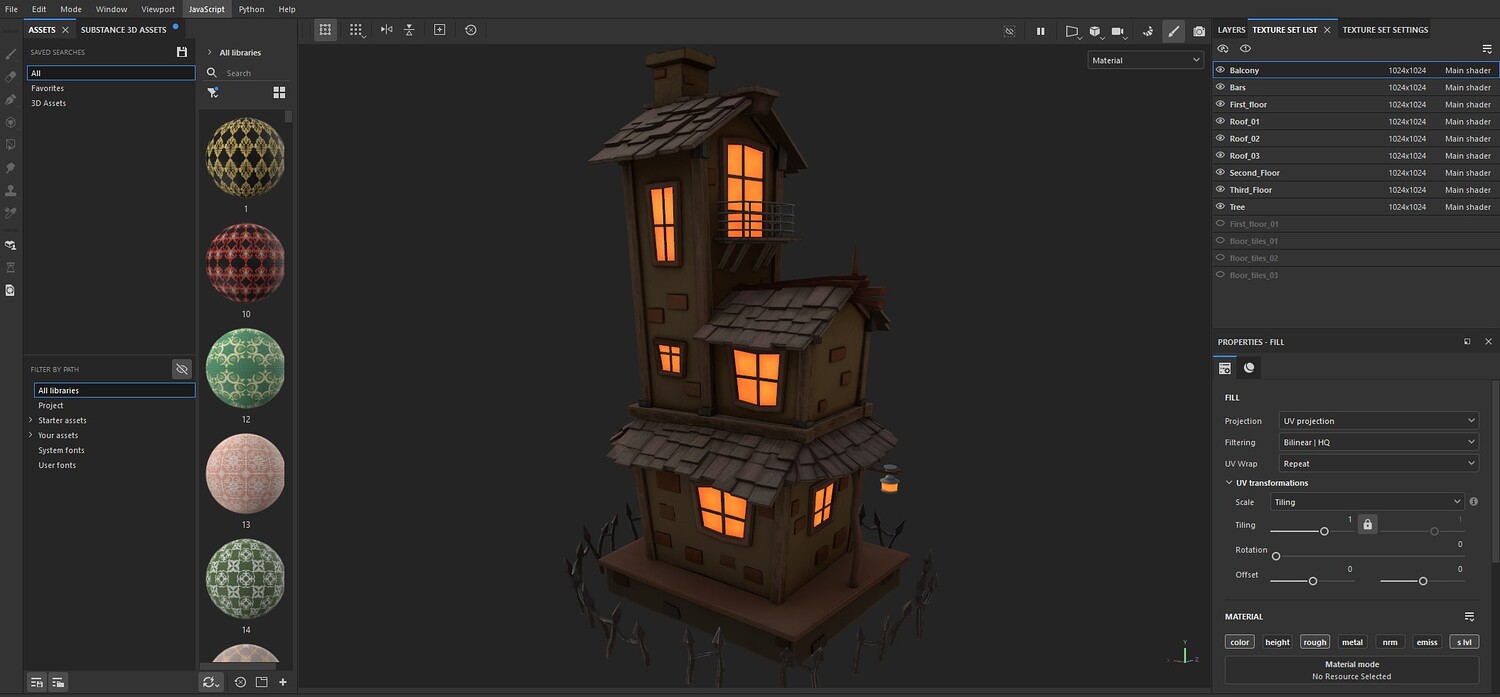Open the asset filter funnel icon
1500x697 pixels.
click(x=213, y=92)
